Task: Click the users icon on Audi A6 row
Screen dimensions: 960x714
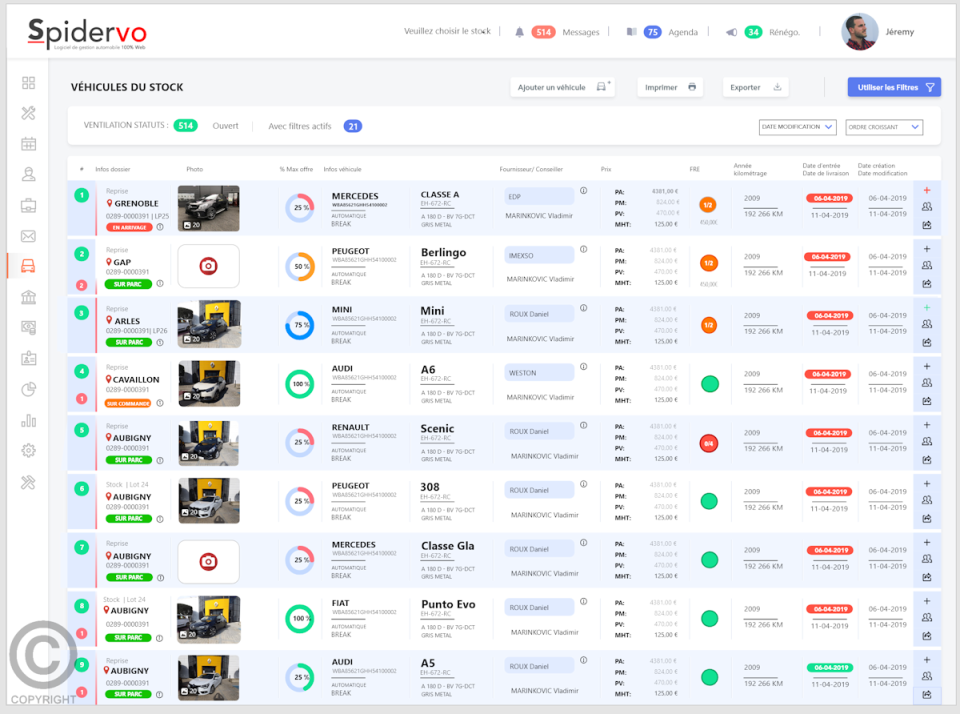Action: 927,383
